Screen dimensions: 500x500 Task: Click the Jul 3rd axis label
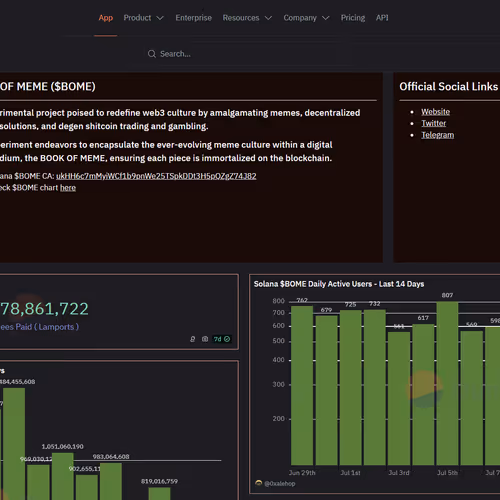coord(399,473)
